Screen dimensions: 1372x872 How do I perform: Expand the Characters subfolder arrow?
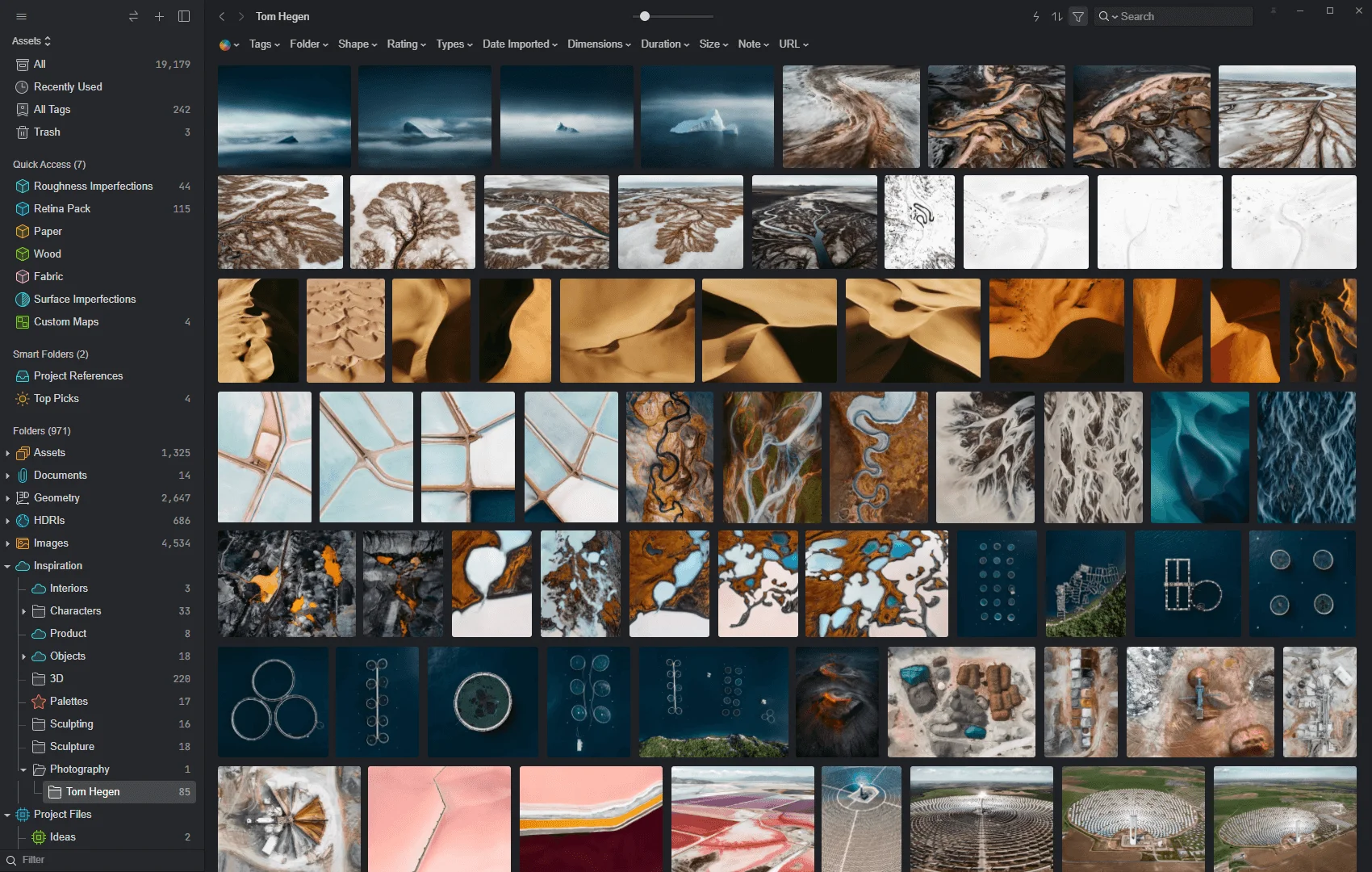pyautogui.click(x=23, y=611)
